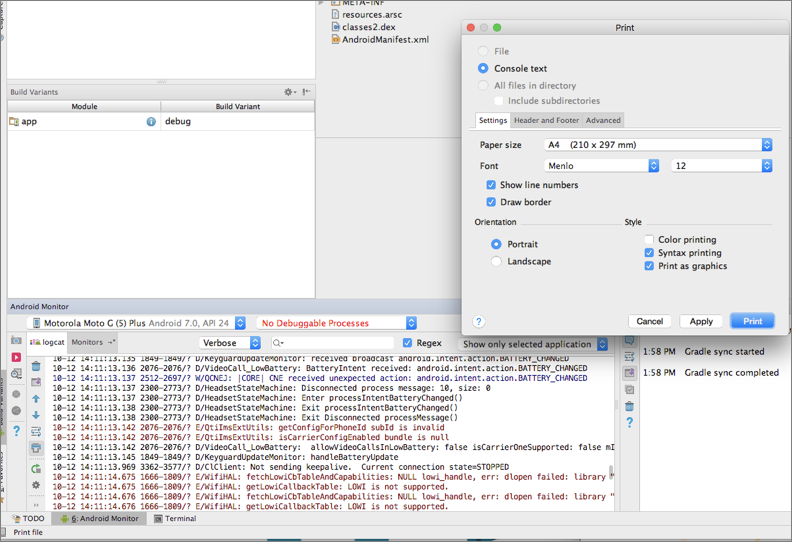Click scroll-to-end icon in Event Log toolbar
Screen dimensions: 792x542
[629, 373]
